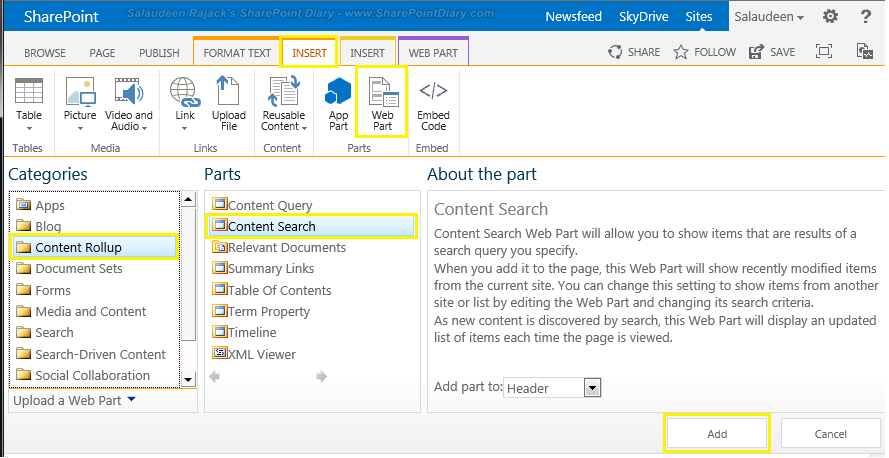This screenshot has width=889, height=458.
Task: Select the XML Viewer part icon
Action: point(219,353)
